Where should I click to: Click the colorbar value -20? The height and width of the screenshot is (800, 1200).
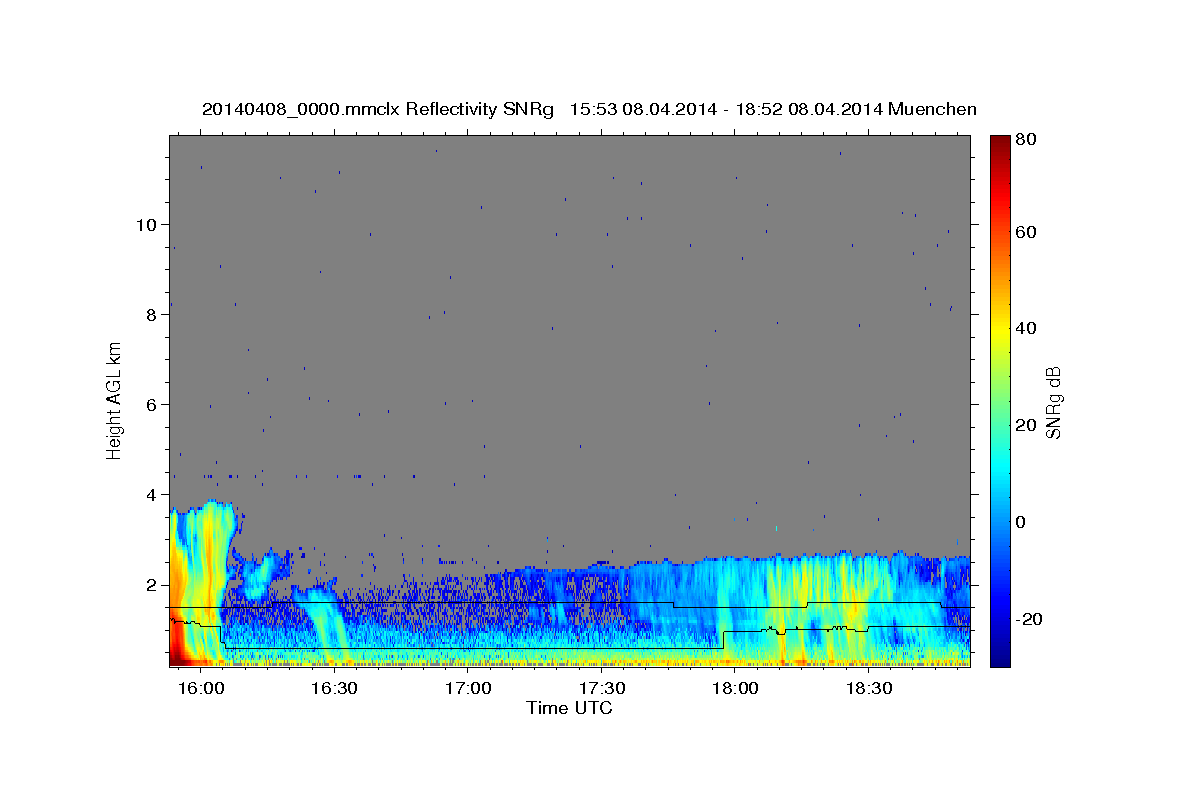coord(1028,619)
